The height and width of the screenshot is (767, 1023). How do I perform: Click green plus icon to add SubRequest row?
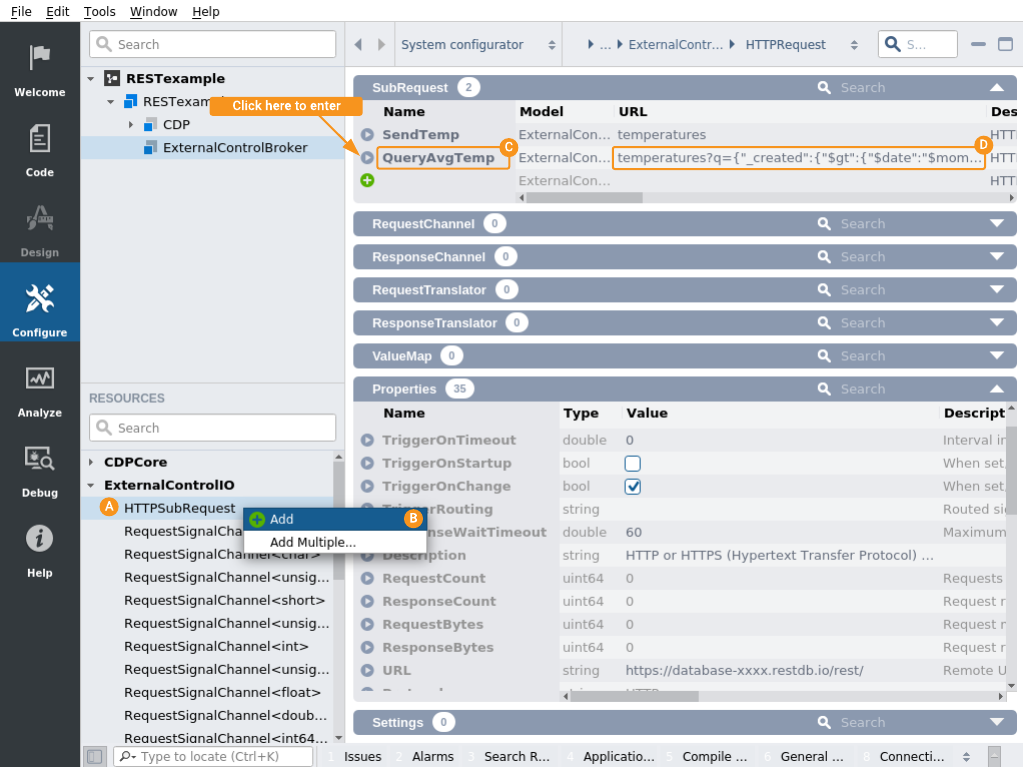(x=367, y=180)
